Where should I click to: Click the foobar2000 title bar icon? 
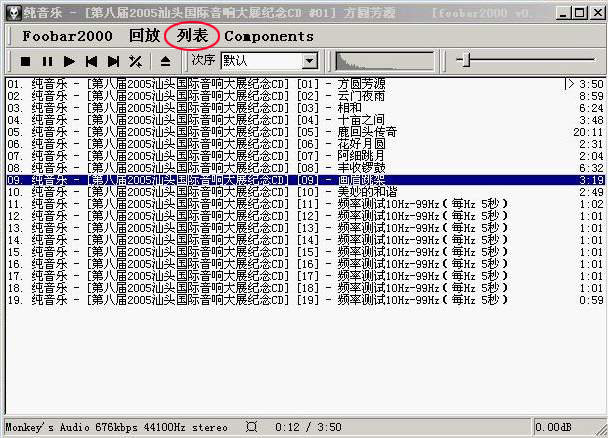click(x=14, y=13)
